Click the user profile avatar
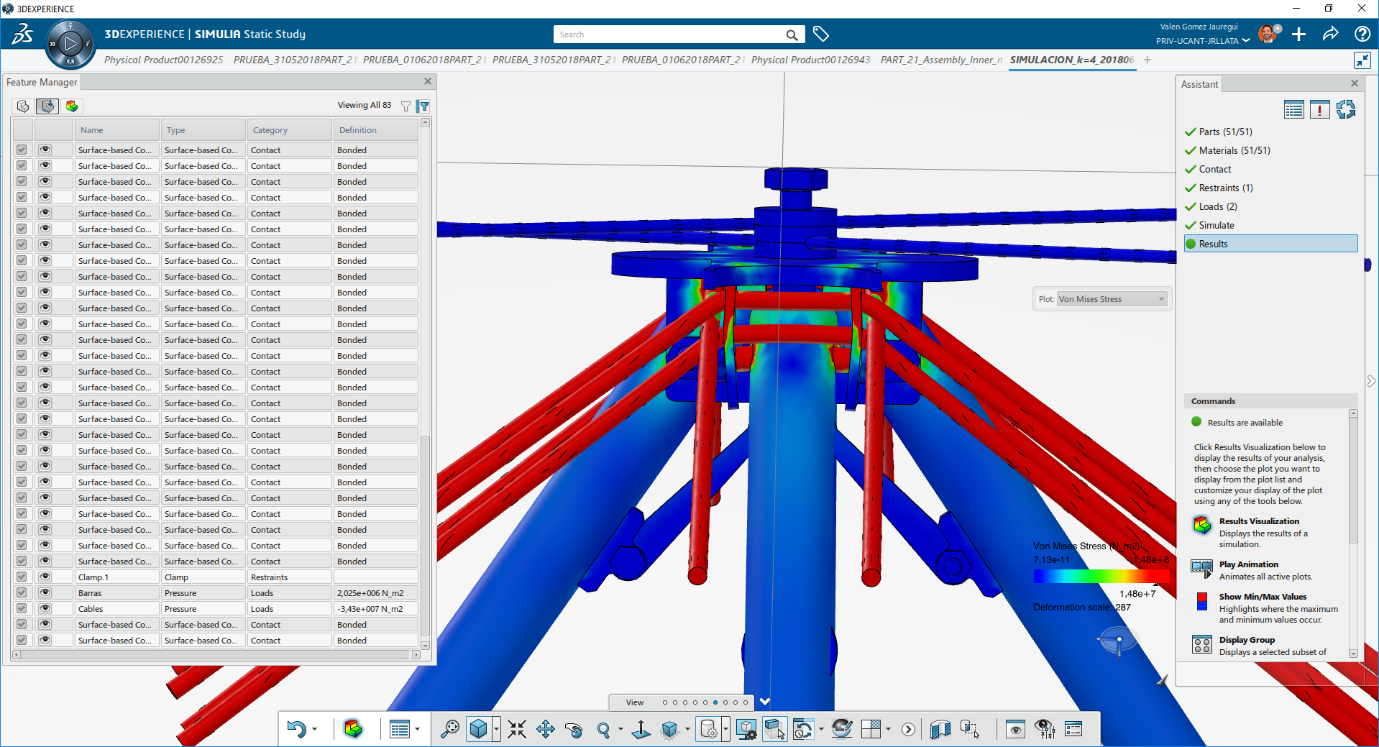This screenshot has height=747, width=1379. pyautogui.click(x=1268, y=34)
